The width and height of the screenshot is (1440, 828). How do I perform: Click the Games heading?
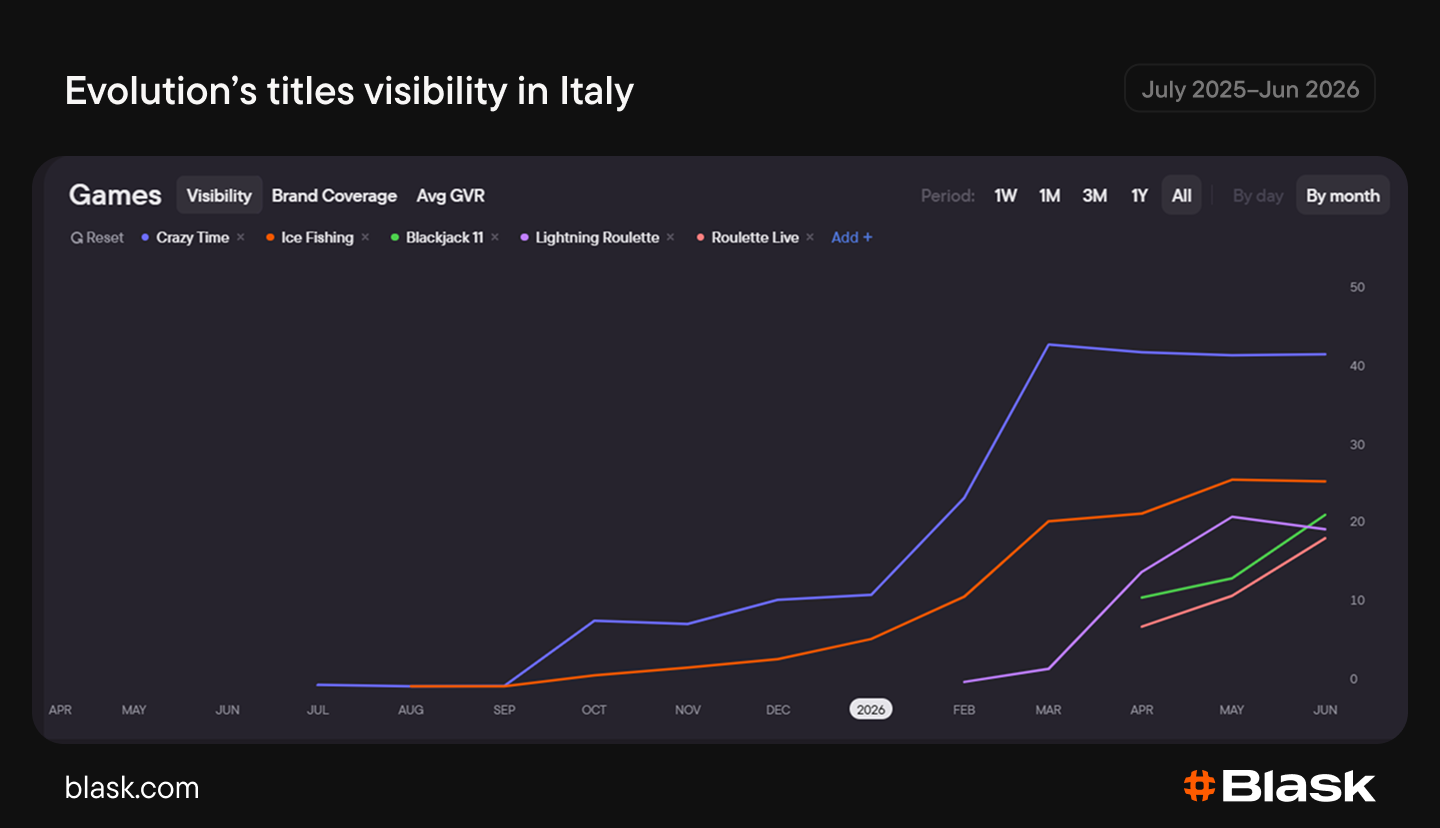click(x=115, y=195)
